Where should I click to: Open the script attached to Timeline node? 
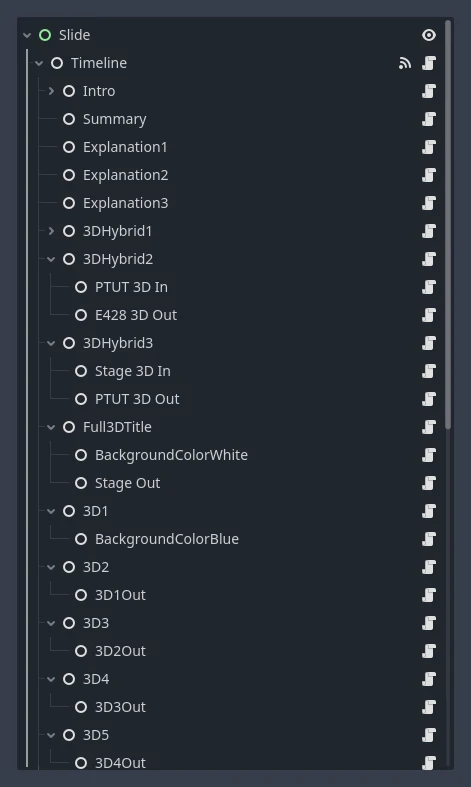pos(429,63)
